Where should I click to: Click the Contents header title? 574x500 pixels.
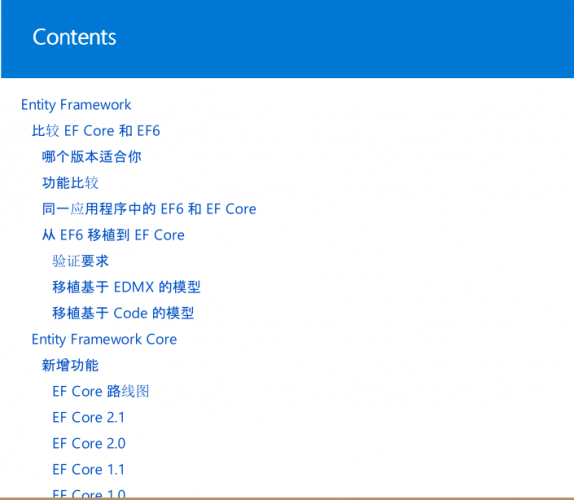pyautogui.click(x=74, y=37)
